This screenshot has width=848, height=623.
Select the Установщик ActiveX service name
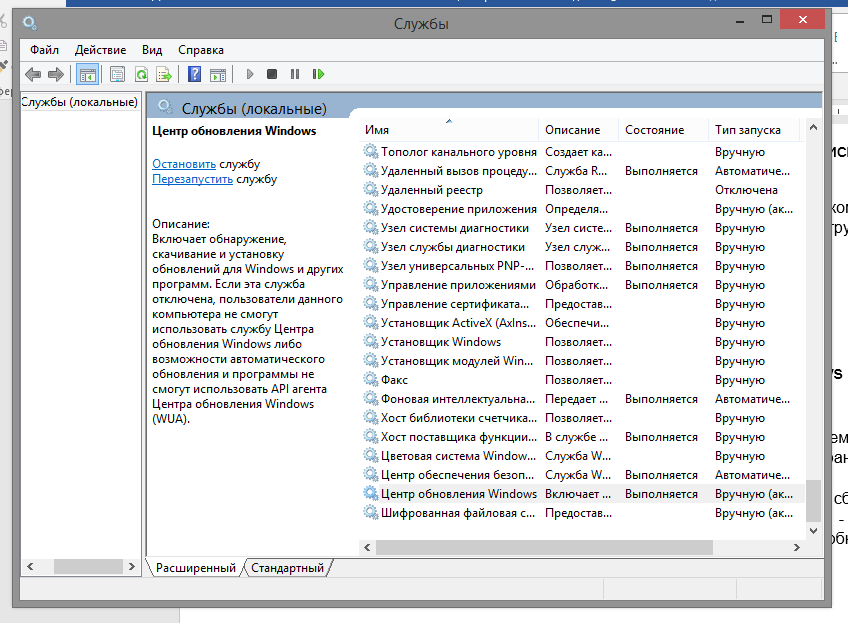click(458, 323)
